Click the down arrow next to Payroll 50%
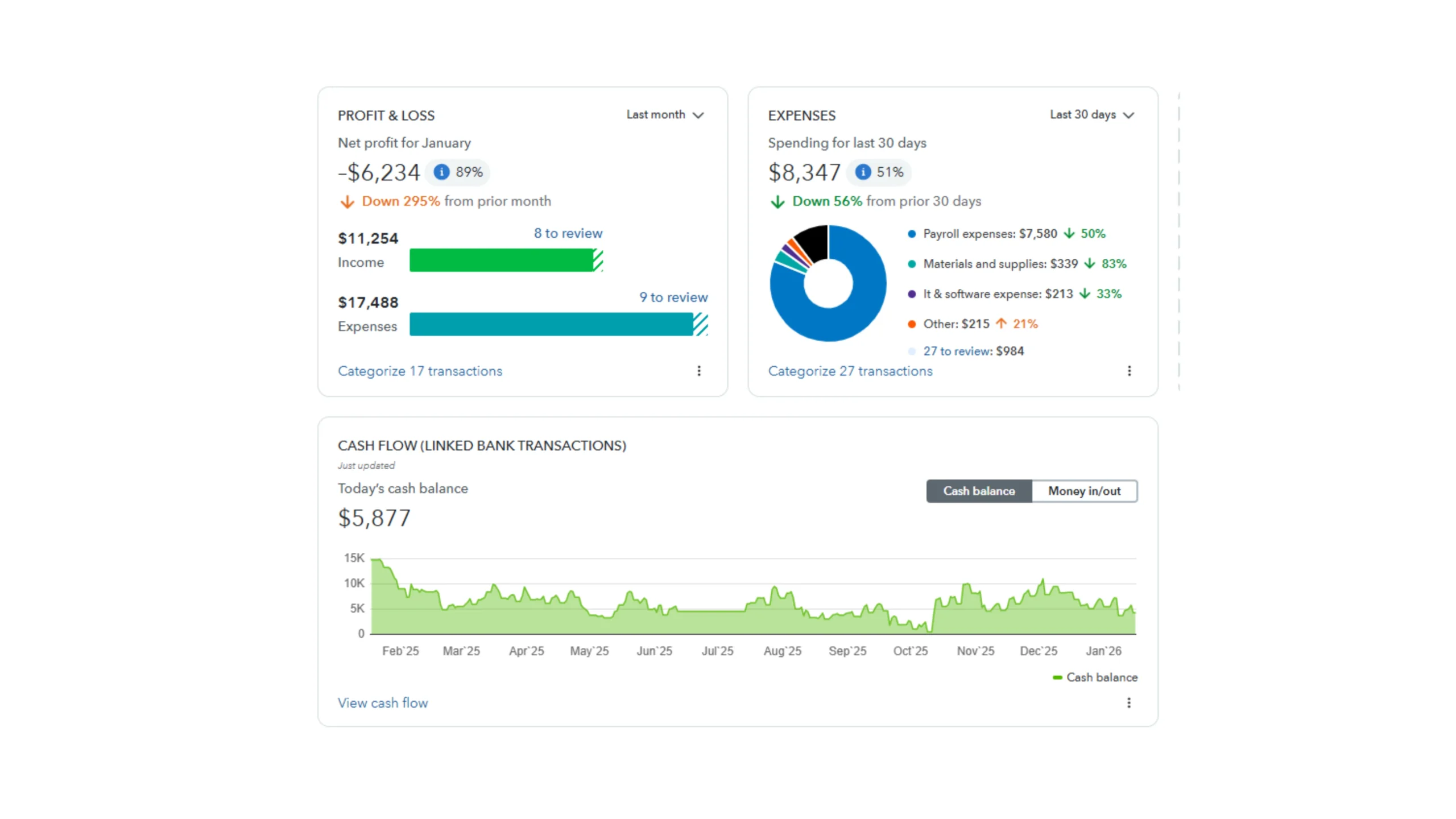 point(1069,234)
